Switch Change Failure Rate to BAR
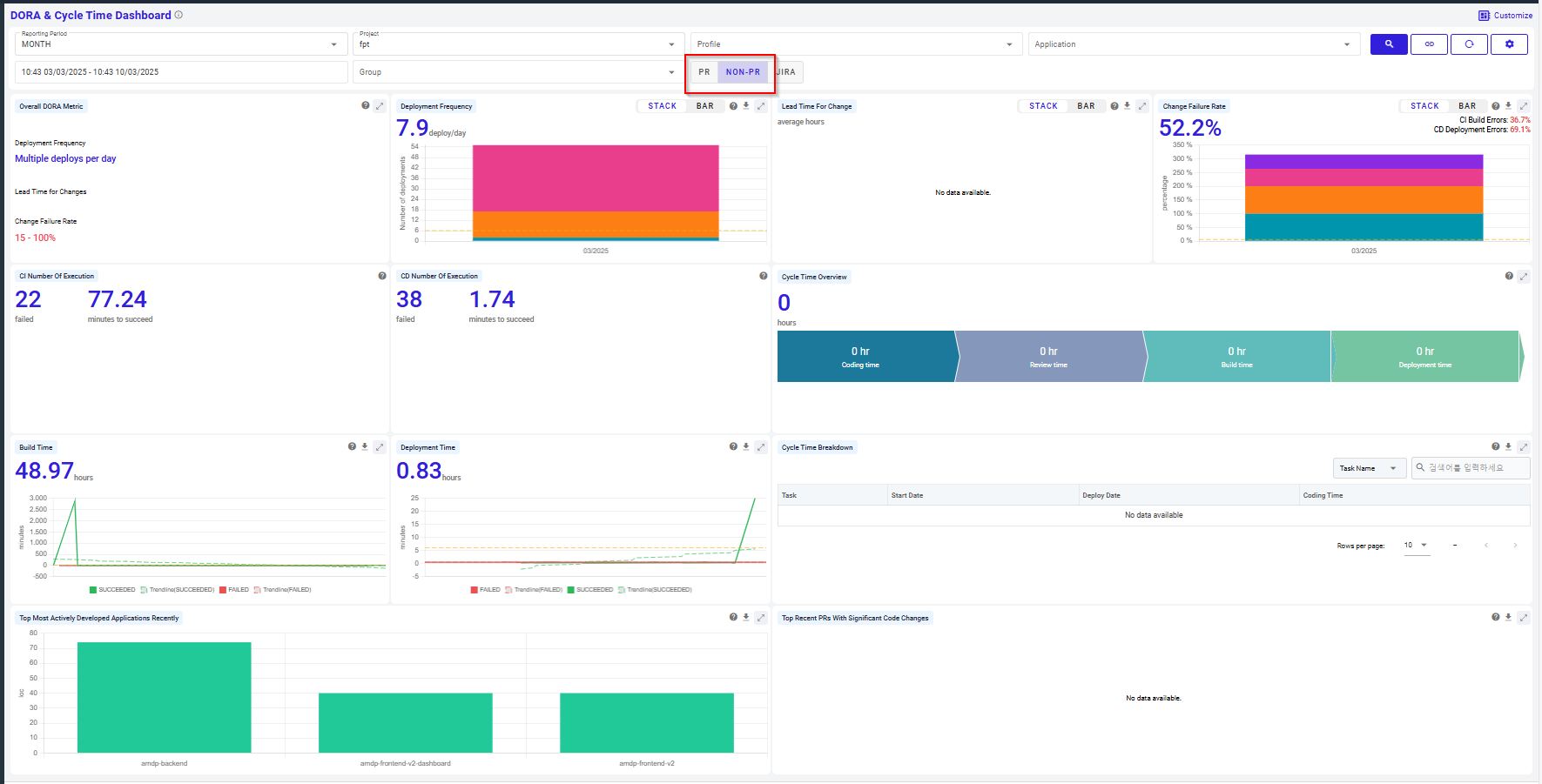Viewport: 1542px width, 784px height. pyautogui.click(x=1468, y=106)
